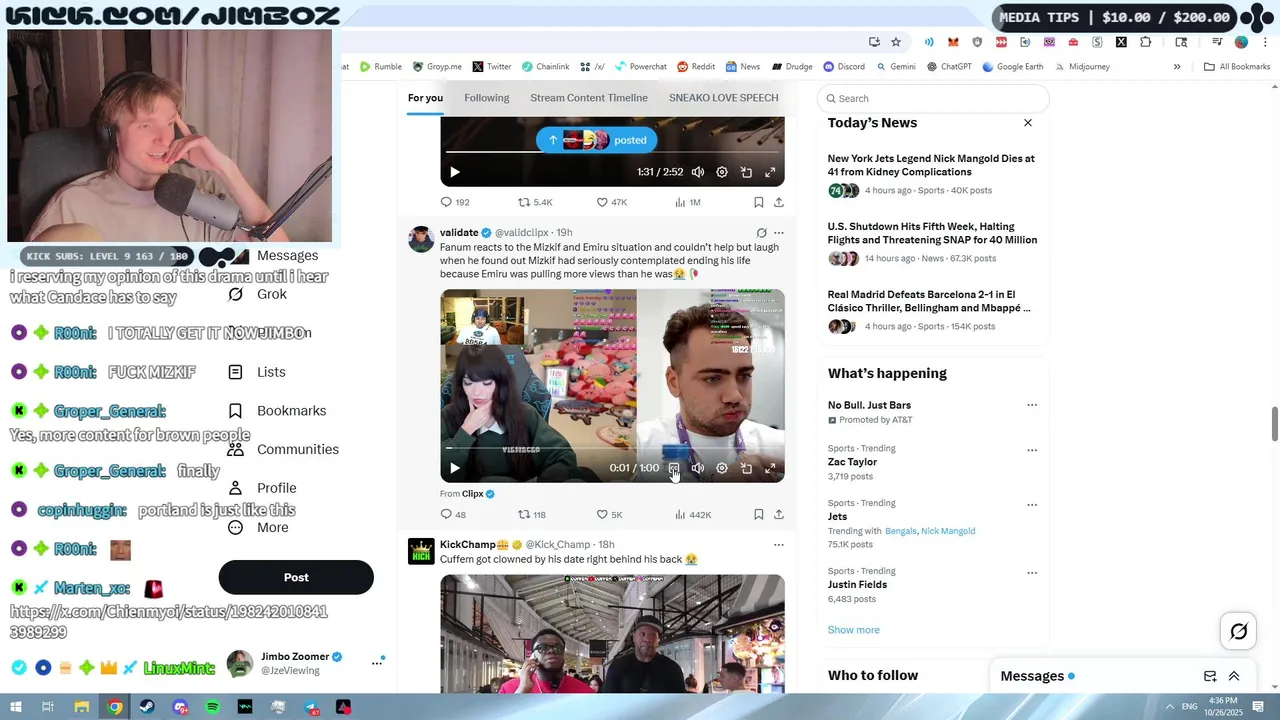Open Spotify from the taskbar
This screenshot has width=1280, height=720.
(x=213, y=707)
